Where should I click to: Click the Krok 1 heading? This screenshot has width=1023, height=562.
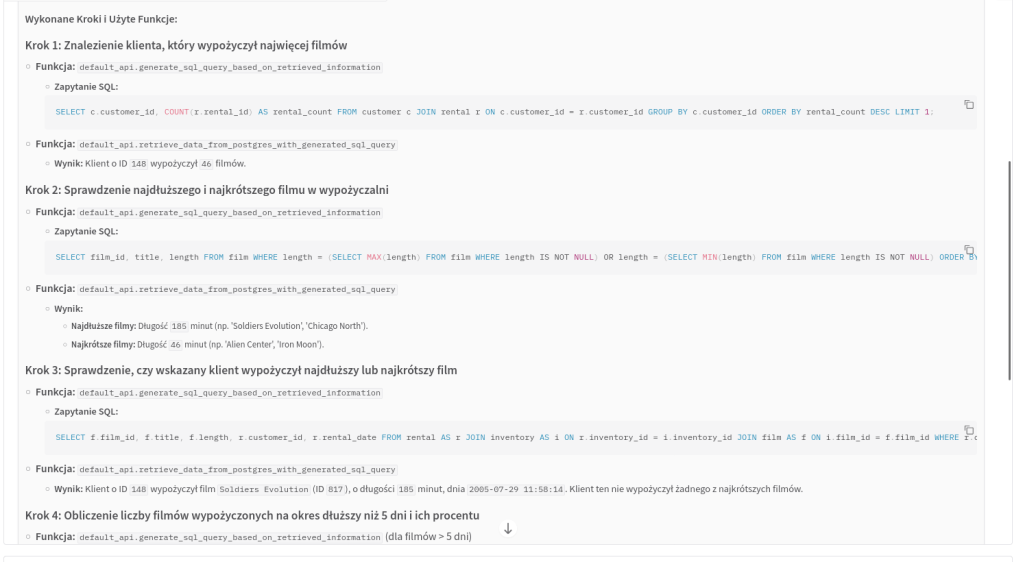pyautogui.click(x=186, y=46)
